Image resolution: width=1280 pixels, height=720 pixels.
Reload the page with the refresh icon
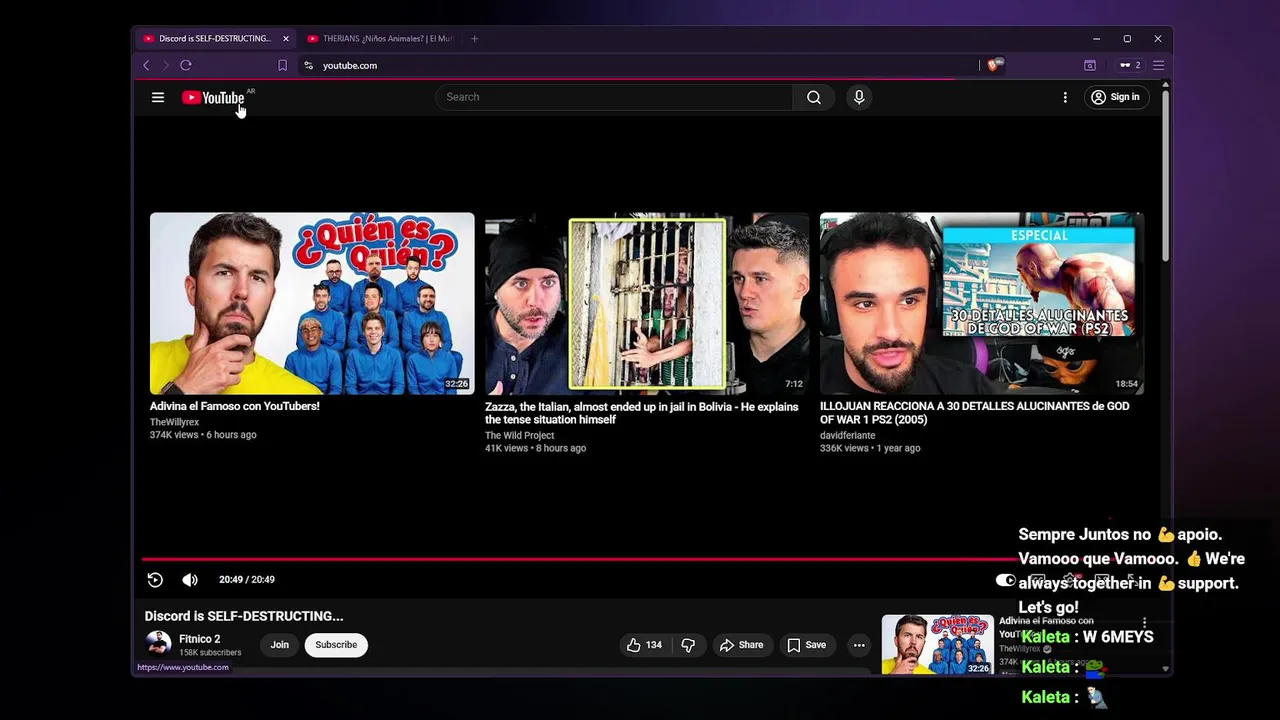click(x=186, y=65)
